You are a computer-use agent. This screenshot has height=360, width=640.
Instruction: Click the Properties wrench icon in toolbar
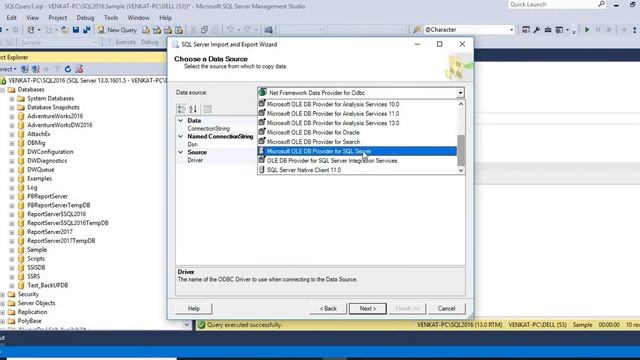point(536,30)
